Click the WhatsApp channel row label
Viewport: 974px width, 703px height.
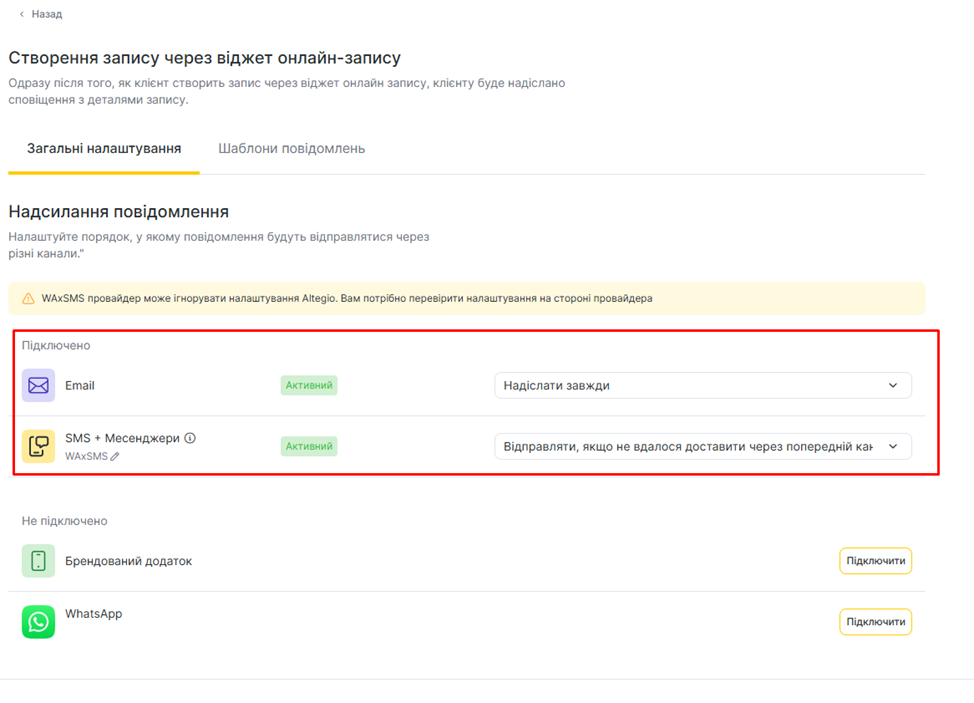click(x=94, y=613)
